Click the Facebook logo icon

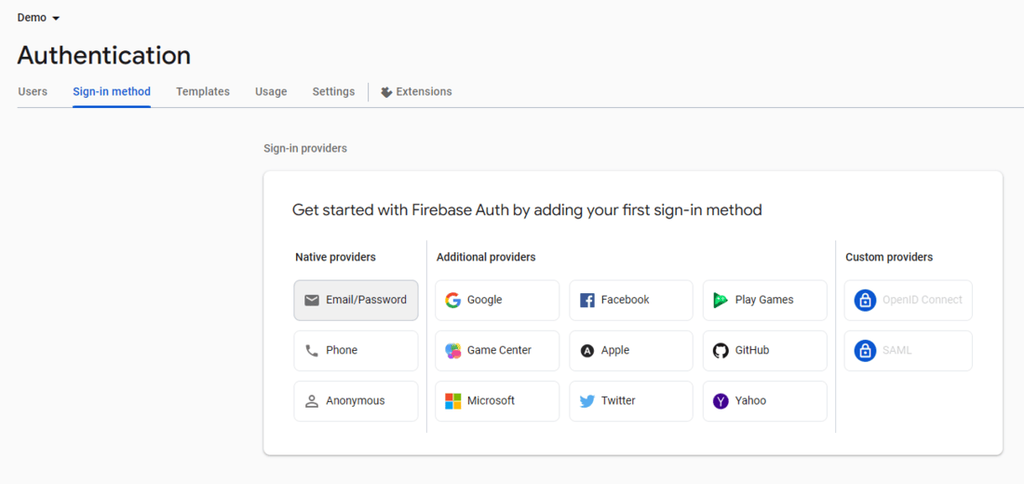tap(587, 300)
